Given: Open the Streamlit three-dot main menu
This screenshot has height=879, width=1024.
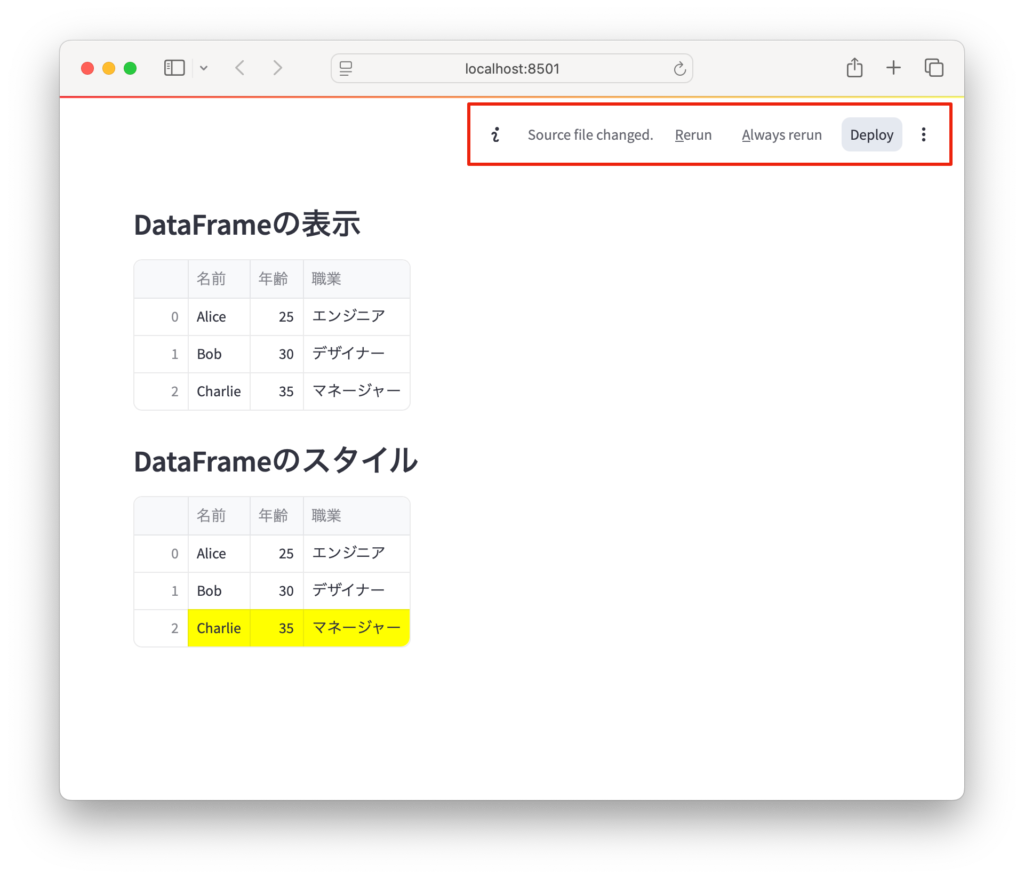Looking at the screenshot, I should point(923,135).
